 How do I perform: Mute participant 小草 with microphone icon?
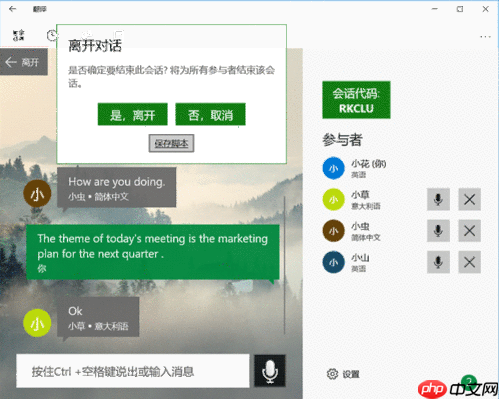pos(438,199)
